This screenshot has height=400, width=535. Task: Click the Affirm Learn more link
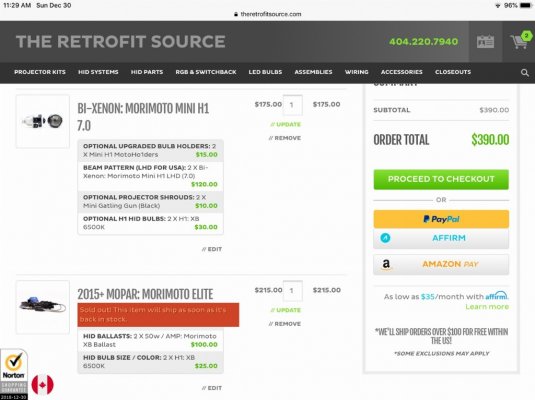487,307
